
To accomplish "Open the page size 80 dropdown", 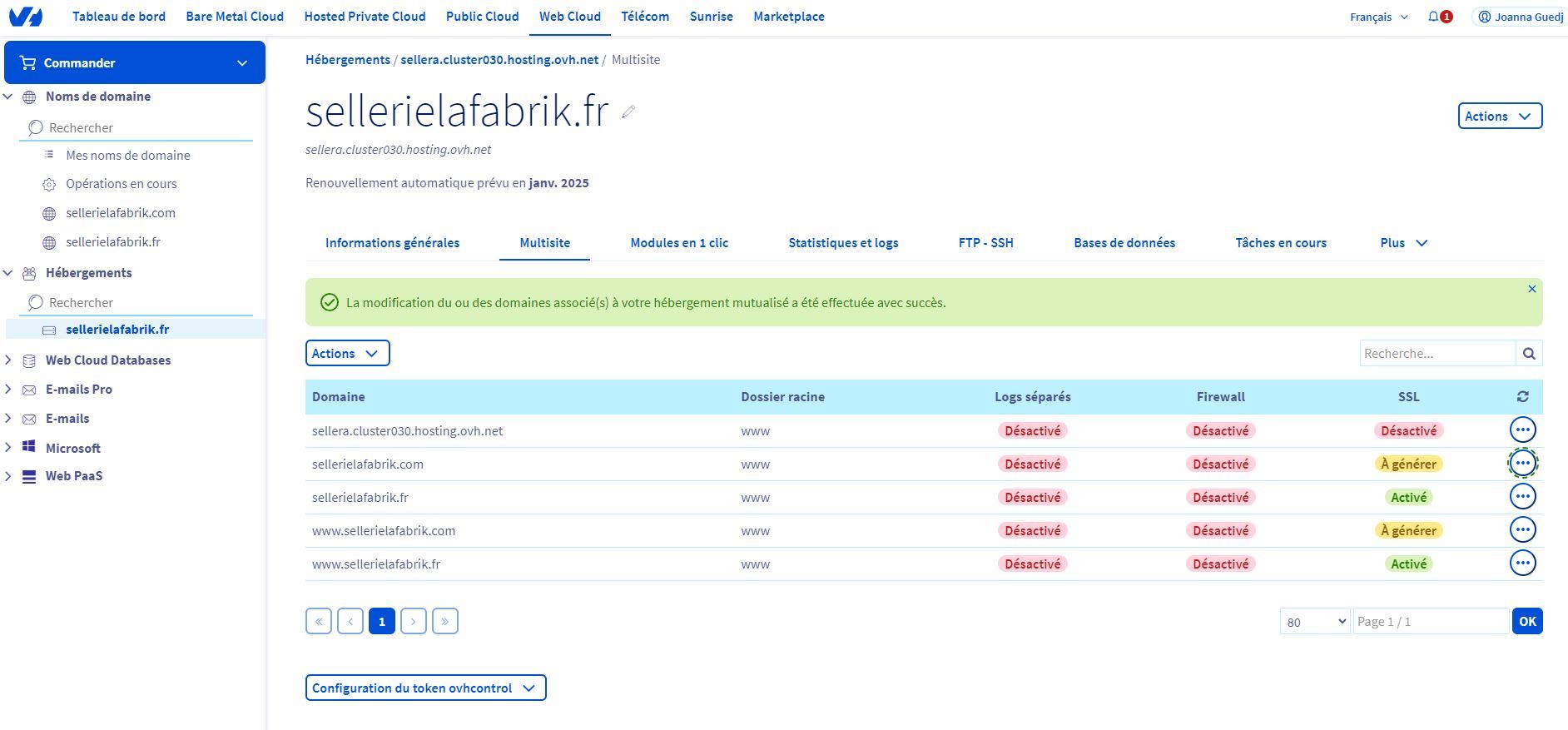I will pos(1314,622).
